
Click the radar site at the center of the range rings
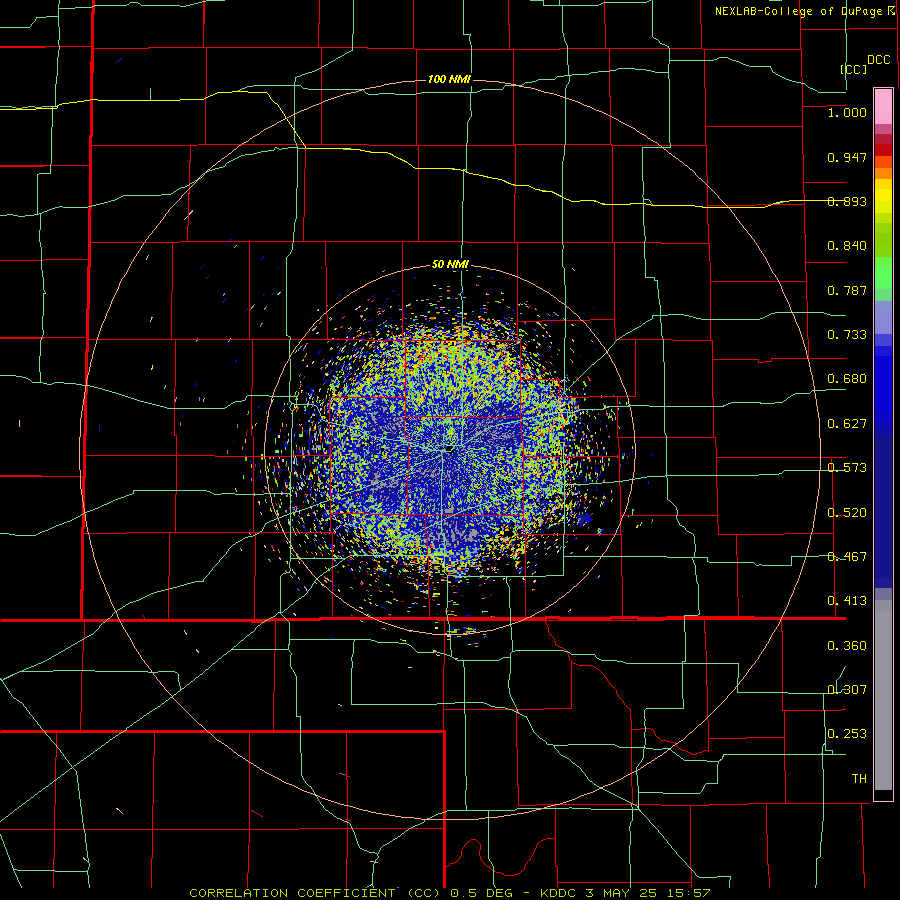[449, 449]
